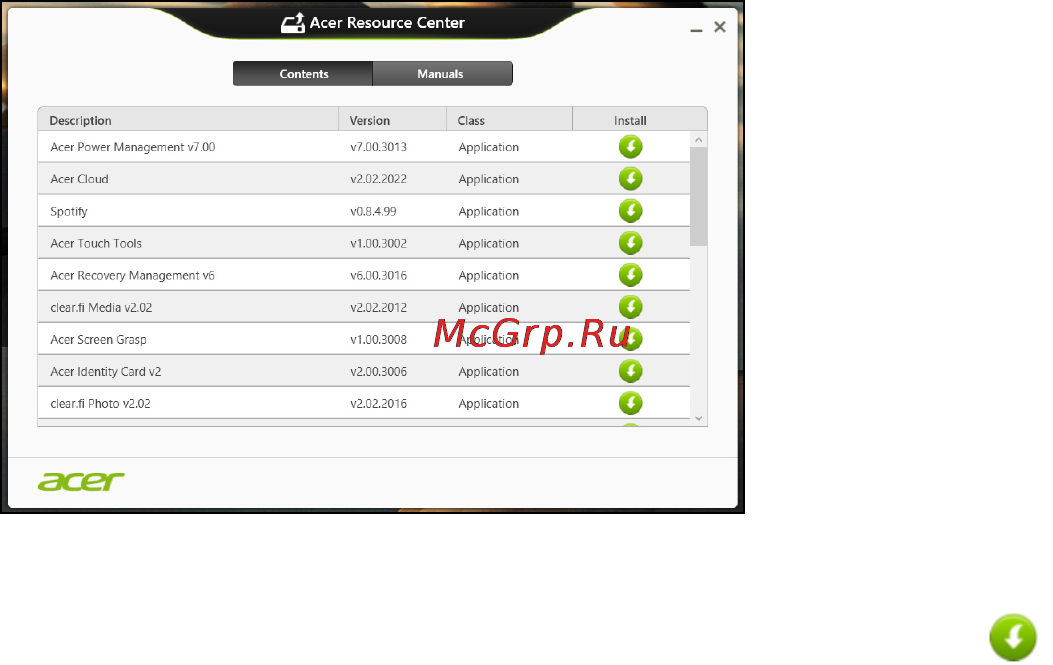Image resolution: width=1053 pixels, height=665 pixels.
Task: Click the scrollbar down arrow
Action: click(698, 418)
